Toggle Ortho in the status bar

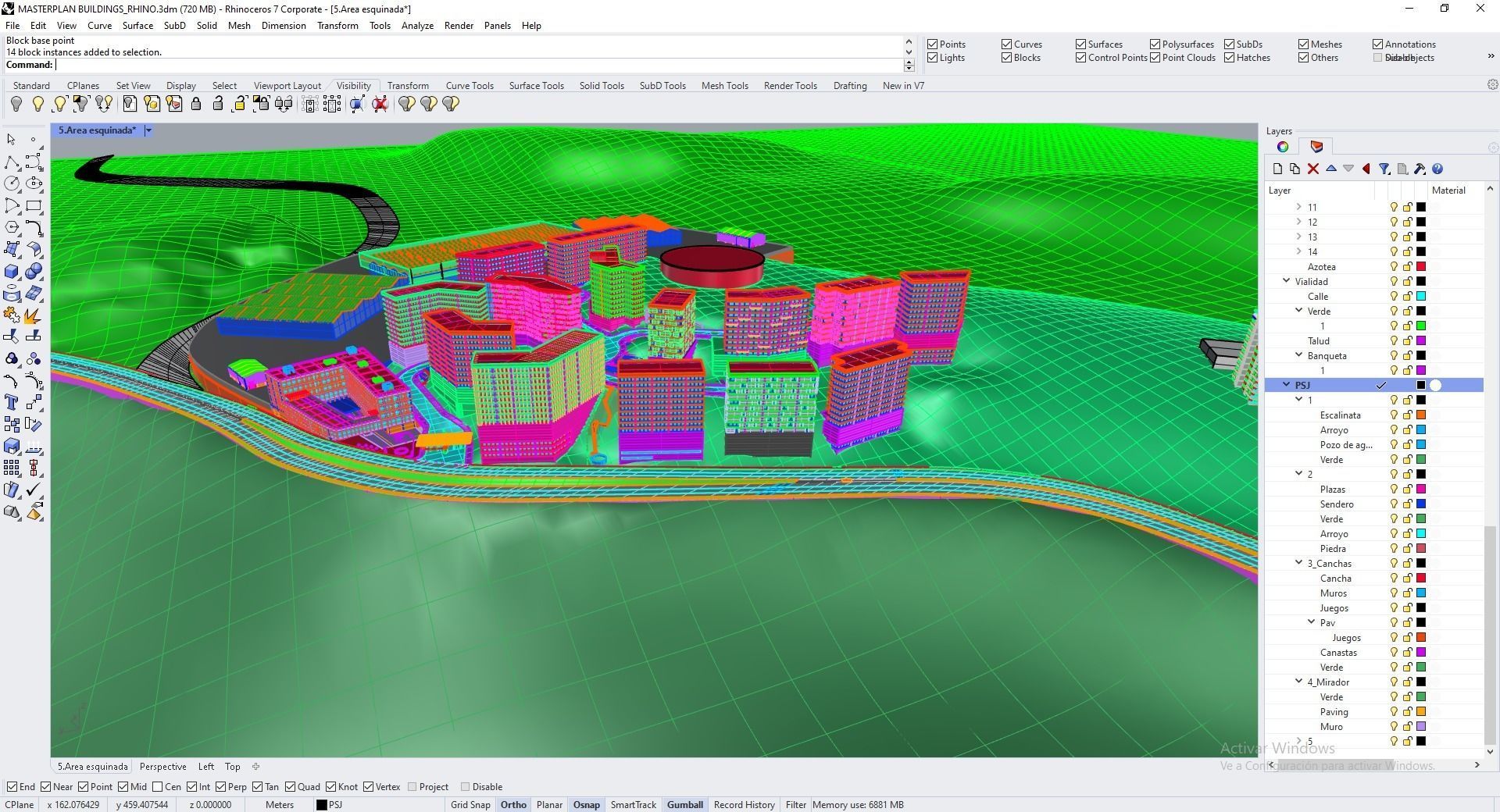[x=513, y=805]
